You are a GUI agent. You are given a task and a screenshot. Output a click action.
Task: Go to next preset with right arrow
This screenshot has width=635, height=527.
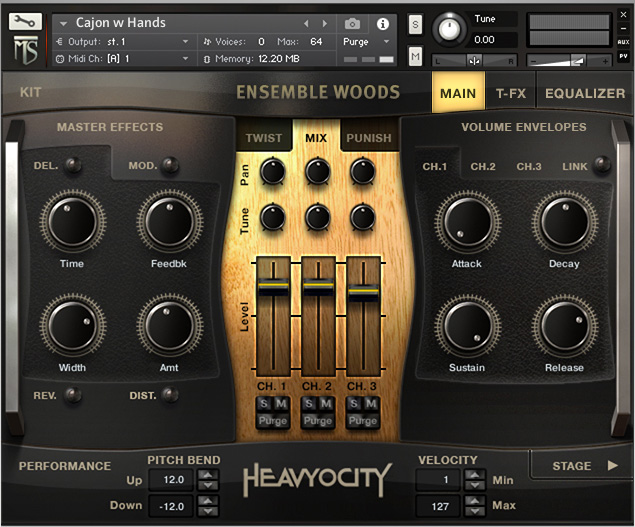pyautogui.click(x=324, y=24)
